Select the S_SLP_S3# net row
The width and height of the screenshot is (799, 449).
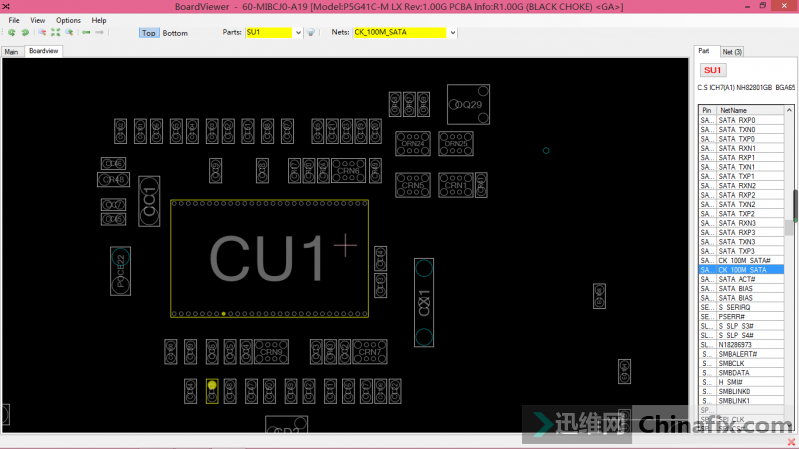click(741, 326)
